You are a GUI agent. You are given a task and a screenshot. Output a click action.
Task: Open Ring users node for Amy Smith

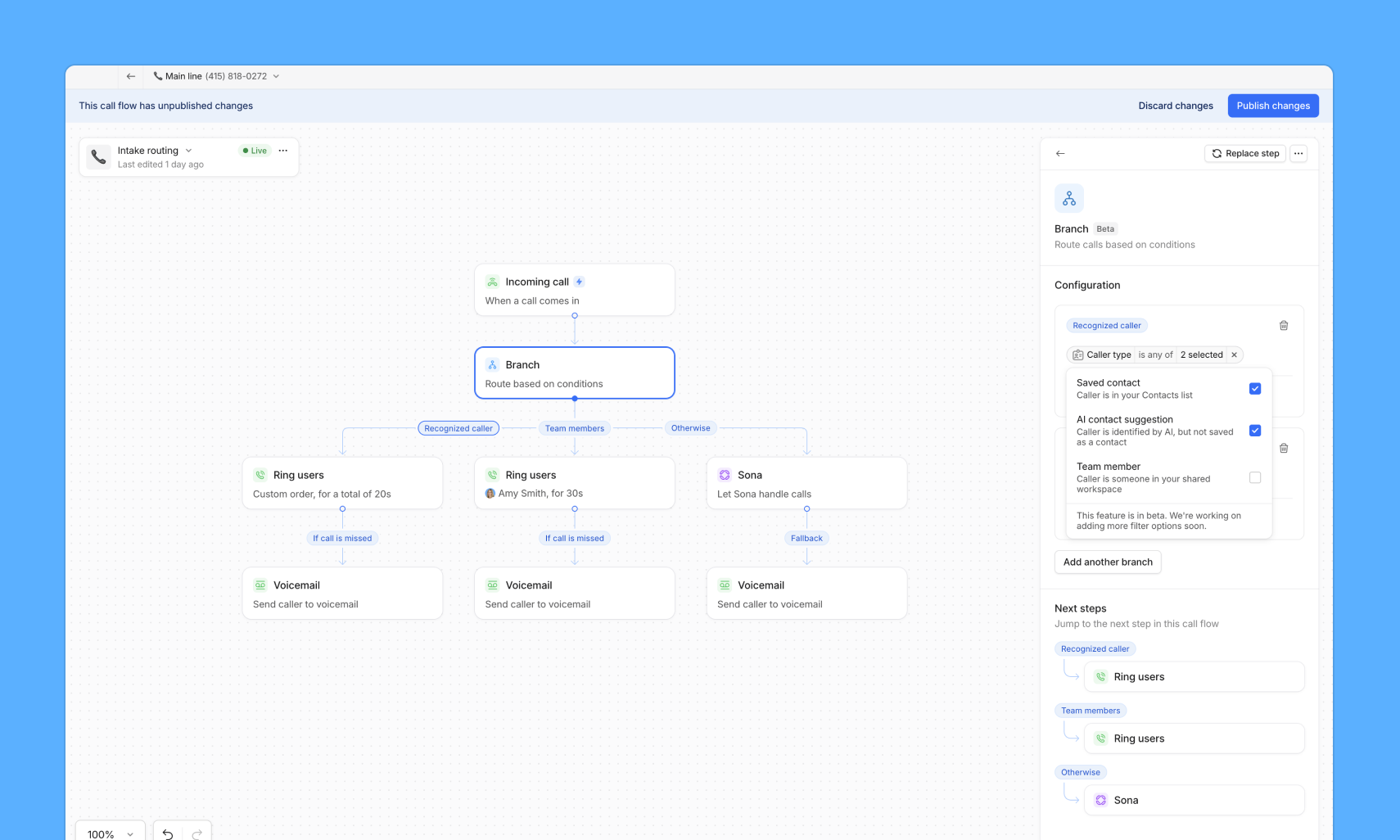[575, 483]
